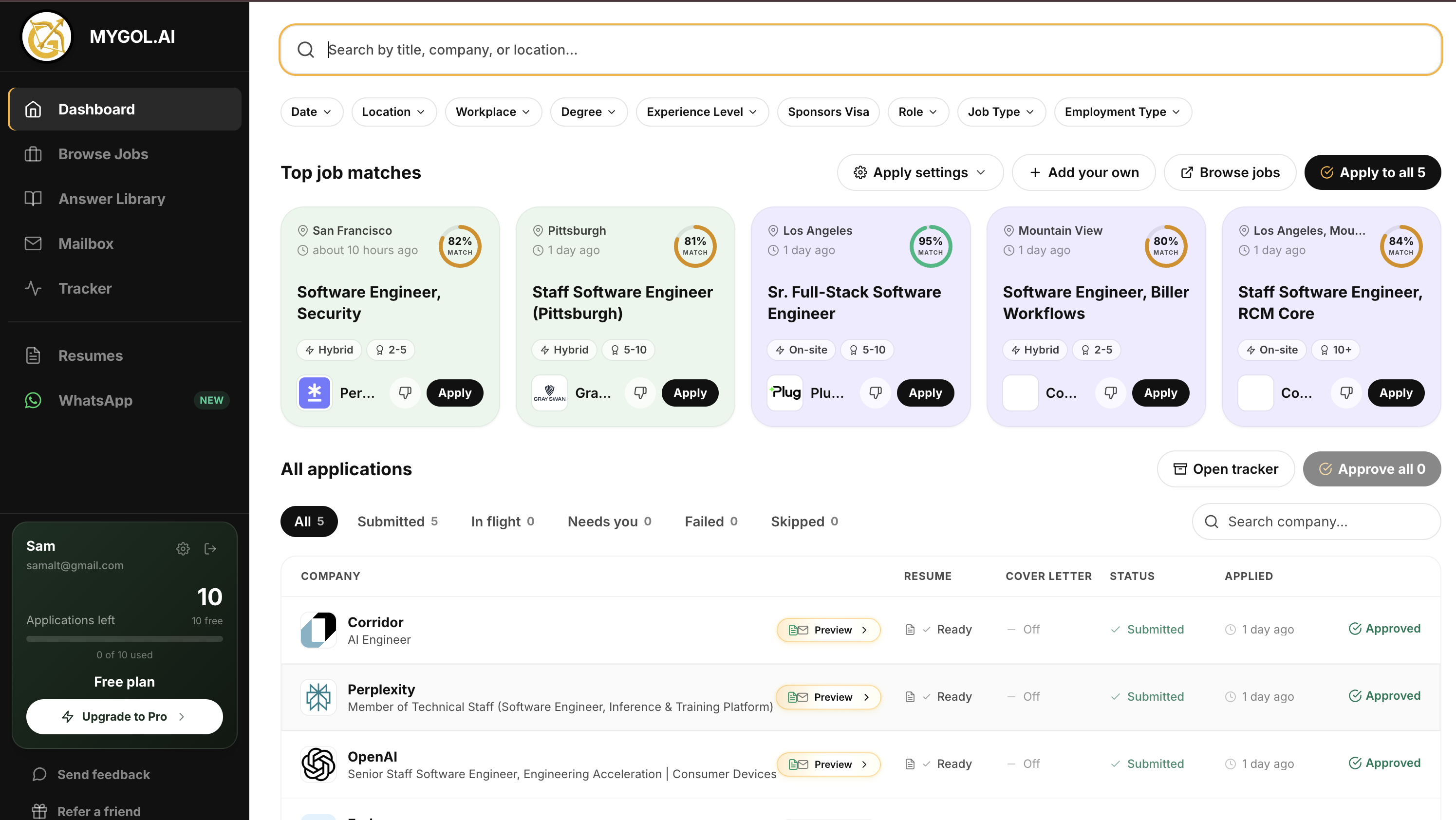Switch to the Failed tab

pos(711,521)
